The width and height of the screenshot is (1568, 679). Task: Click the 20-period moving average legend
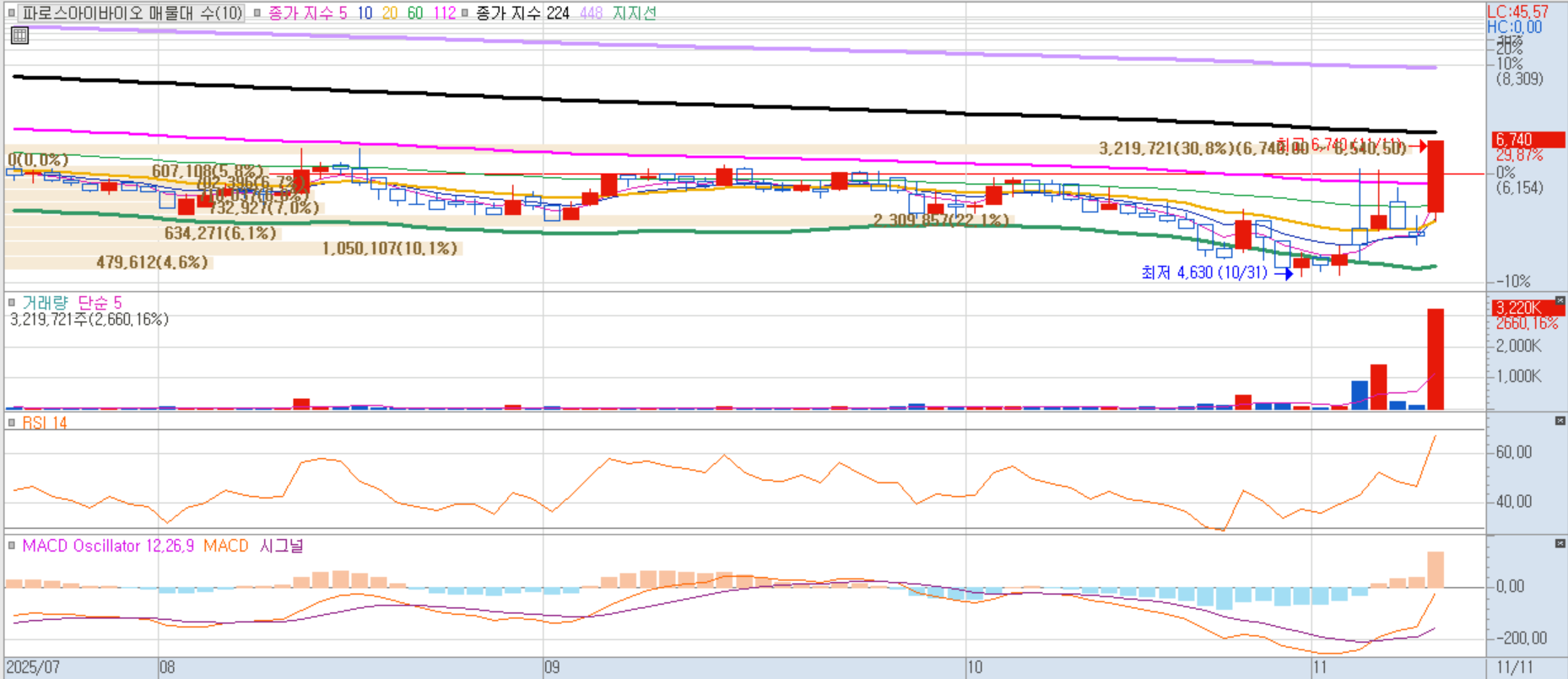click(x=389, y=13)
